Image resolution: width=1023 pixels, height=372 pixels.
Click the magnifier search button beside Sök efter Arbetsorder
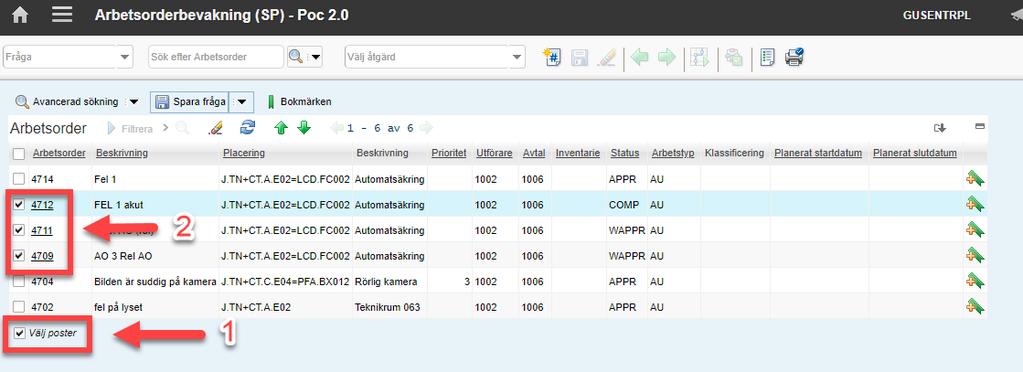pyautogui.click(x=296, y=57)
